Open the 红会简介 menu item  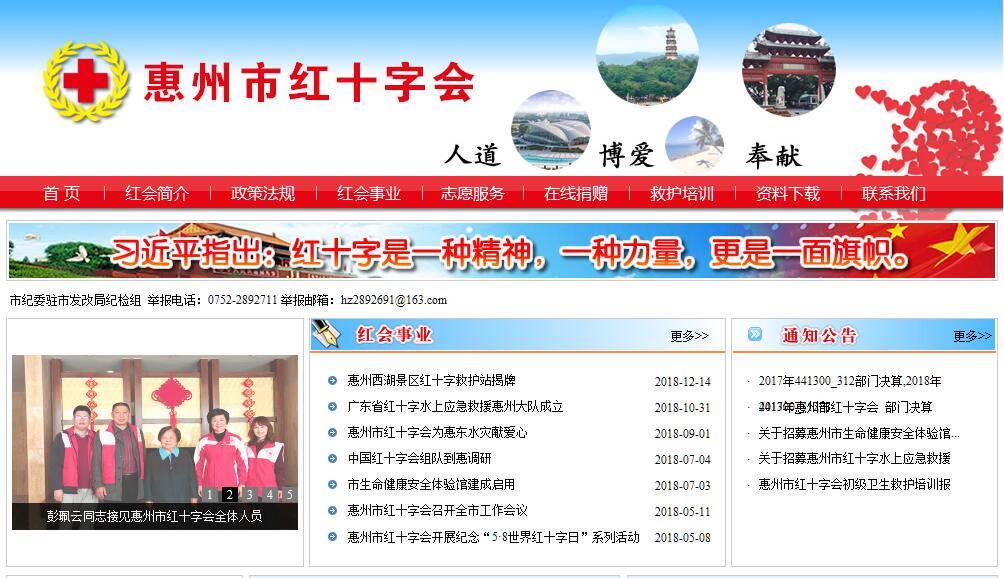pyautogui.click(x=157, y=193)
